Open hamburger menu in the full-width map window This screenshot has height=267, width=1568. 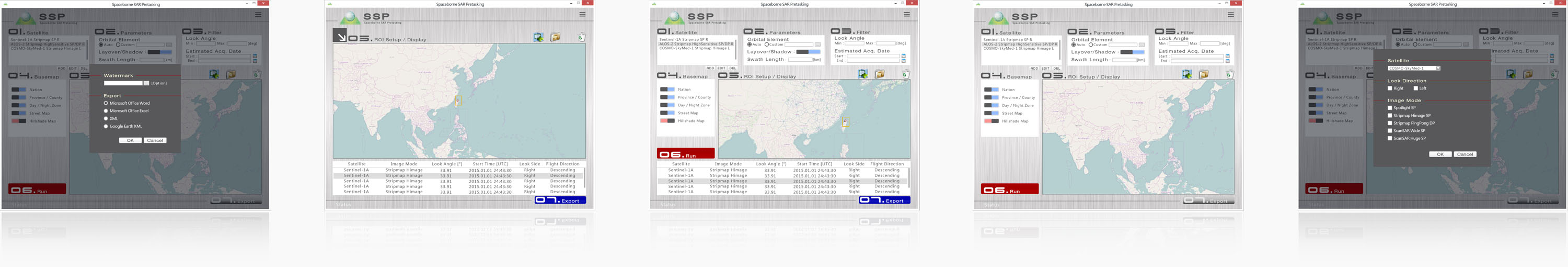583,14
